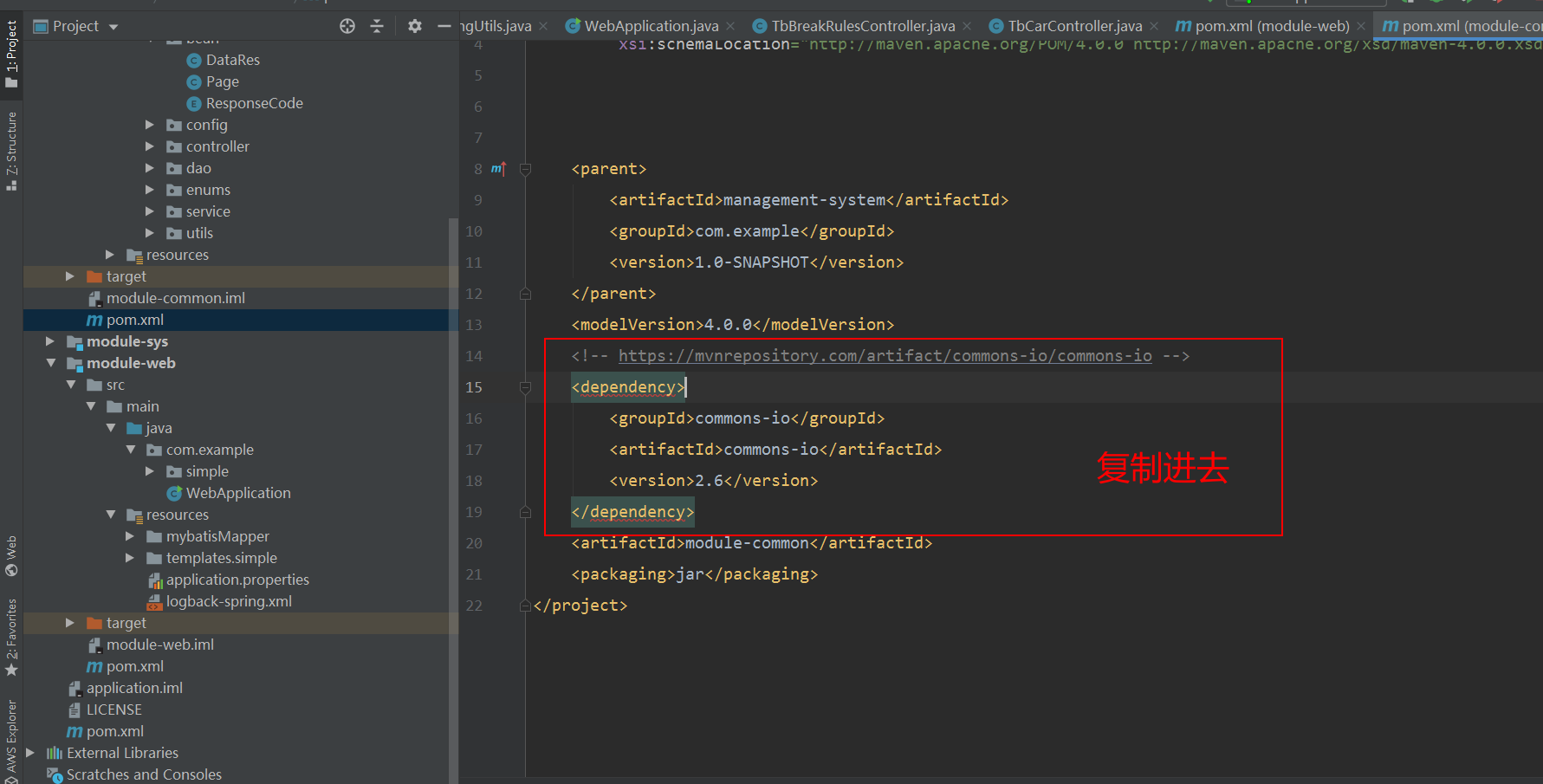Screen dimensions: 1543x784
Task: Click the fold marker beside closing project tag
Action: tap(525, 606)
